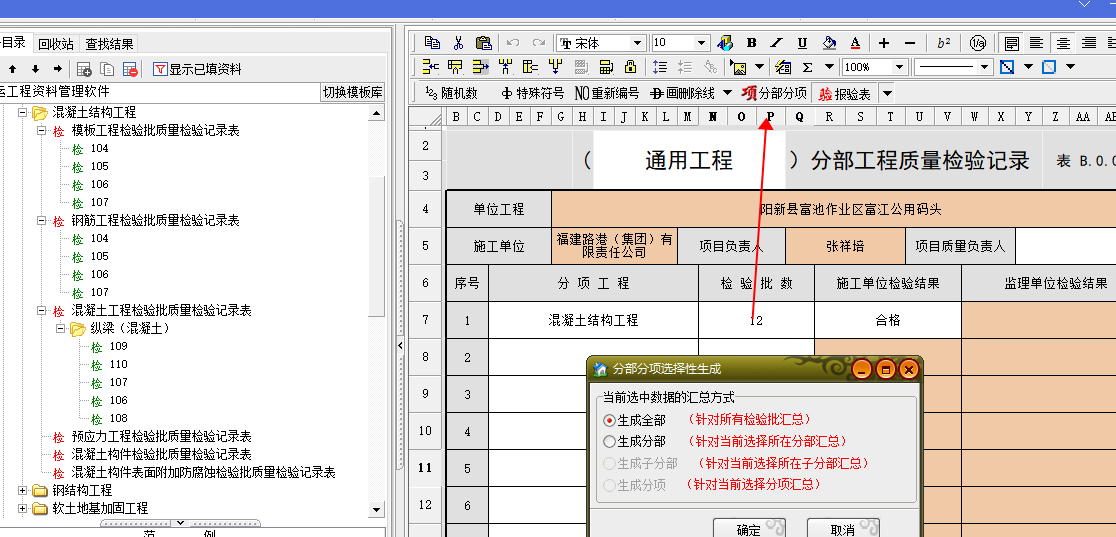The image size is (1116, 537).
Task: Select the cell containing 合格
Action: tap(888, 320)
